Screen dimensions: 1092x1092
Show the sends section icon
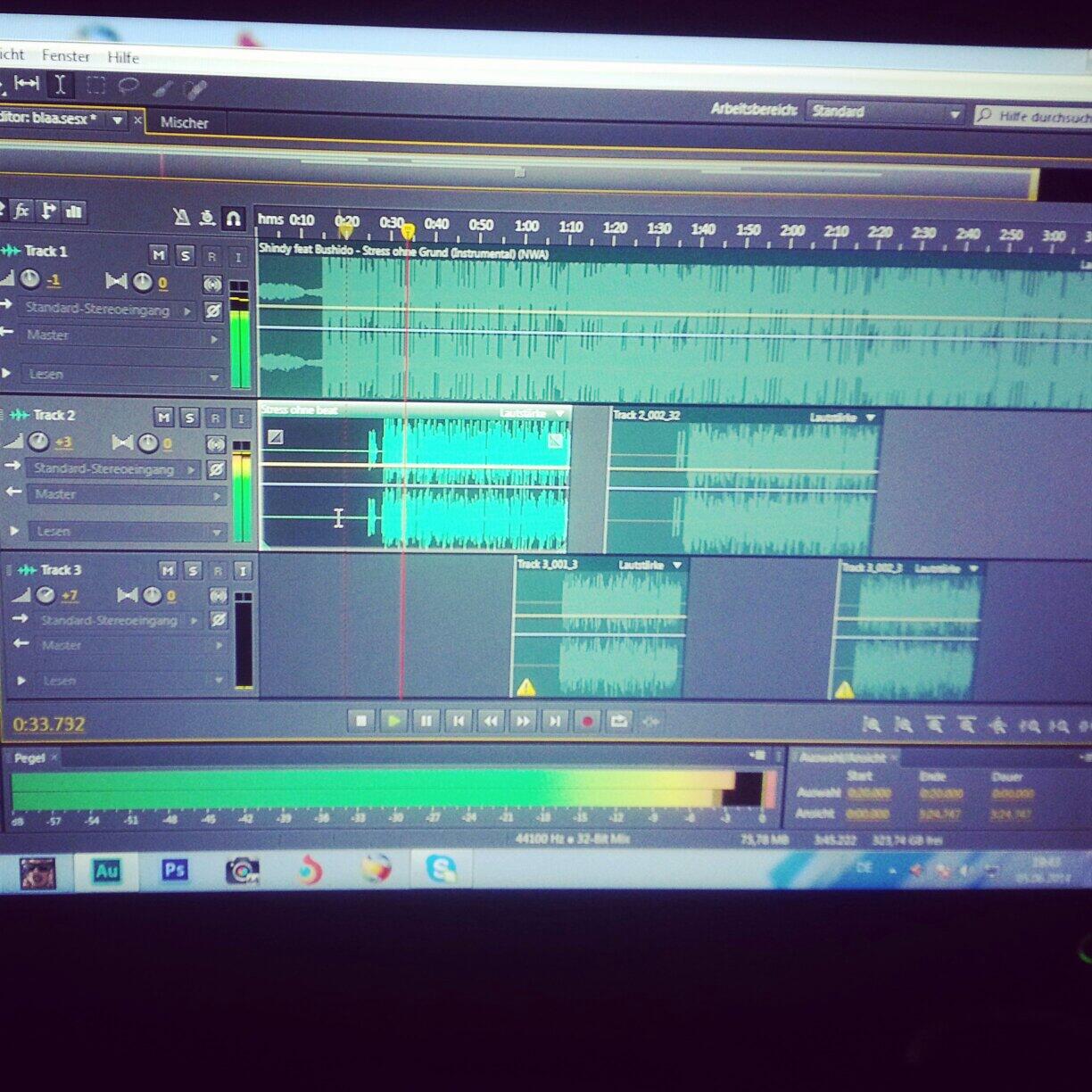[x=48, y=211]
